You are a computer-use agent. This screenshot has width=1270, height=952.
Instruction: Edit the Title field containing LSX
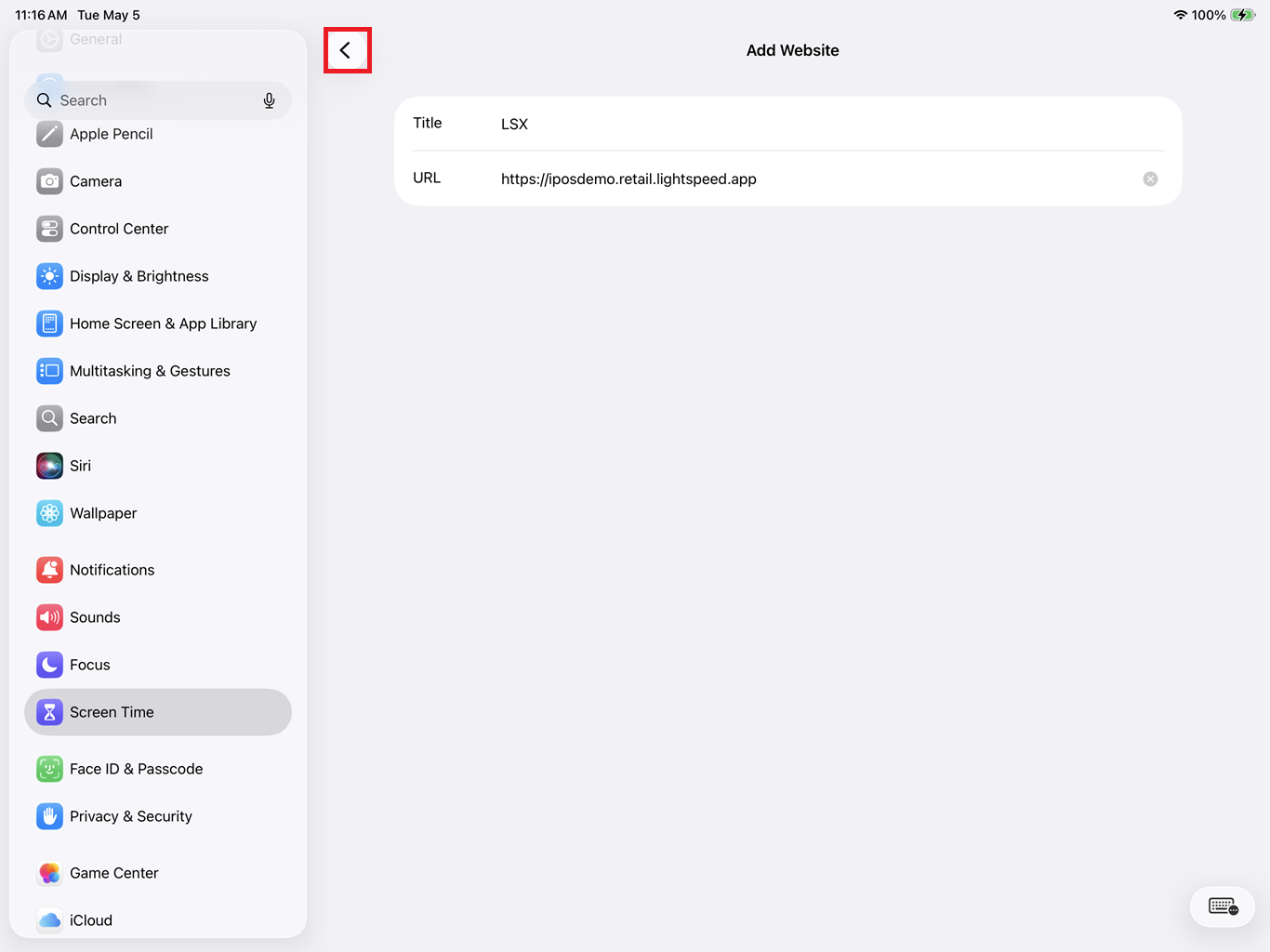coord(788,124)
